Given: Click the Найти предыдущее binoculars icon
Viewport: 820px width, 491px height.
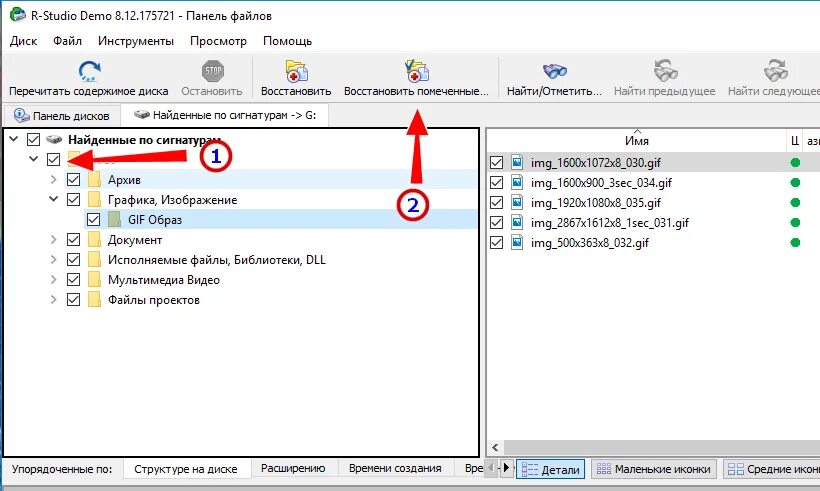Looking at the screenshot, I should [665, 71].
